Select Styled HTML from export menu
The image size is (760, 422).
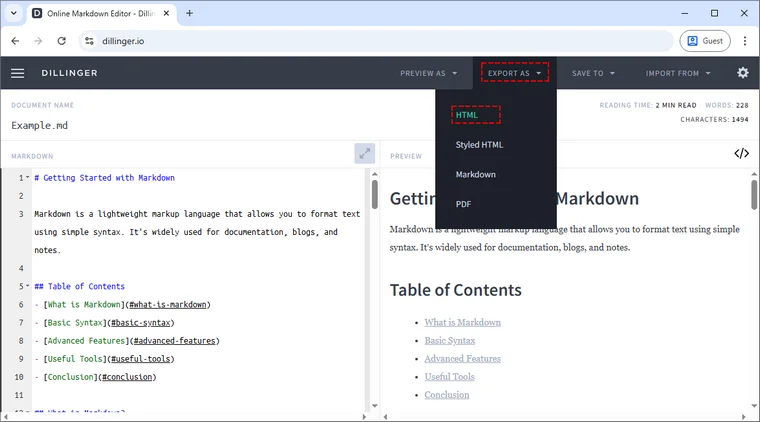coord(479,145)
